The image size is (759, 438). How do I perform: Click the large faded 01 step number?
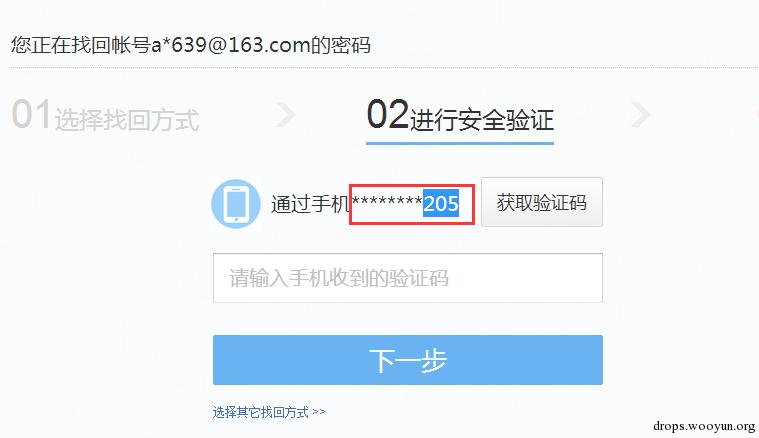[x=31, y=114]
